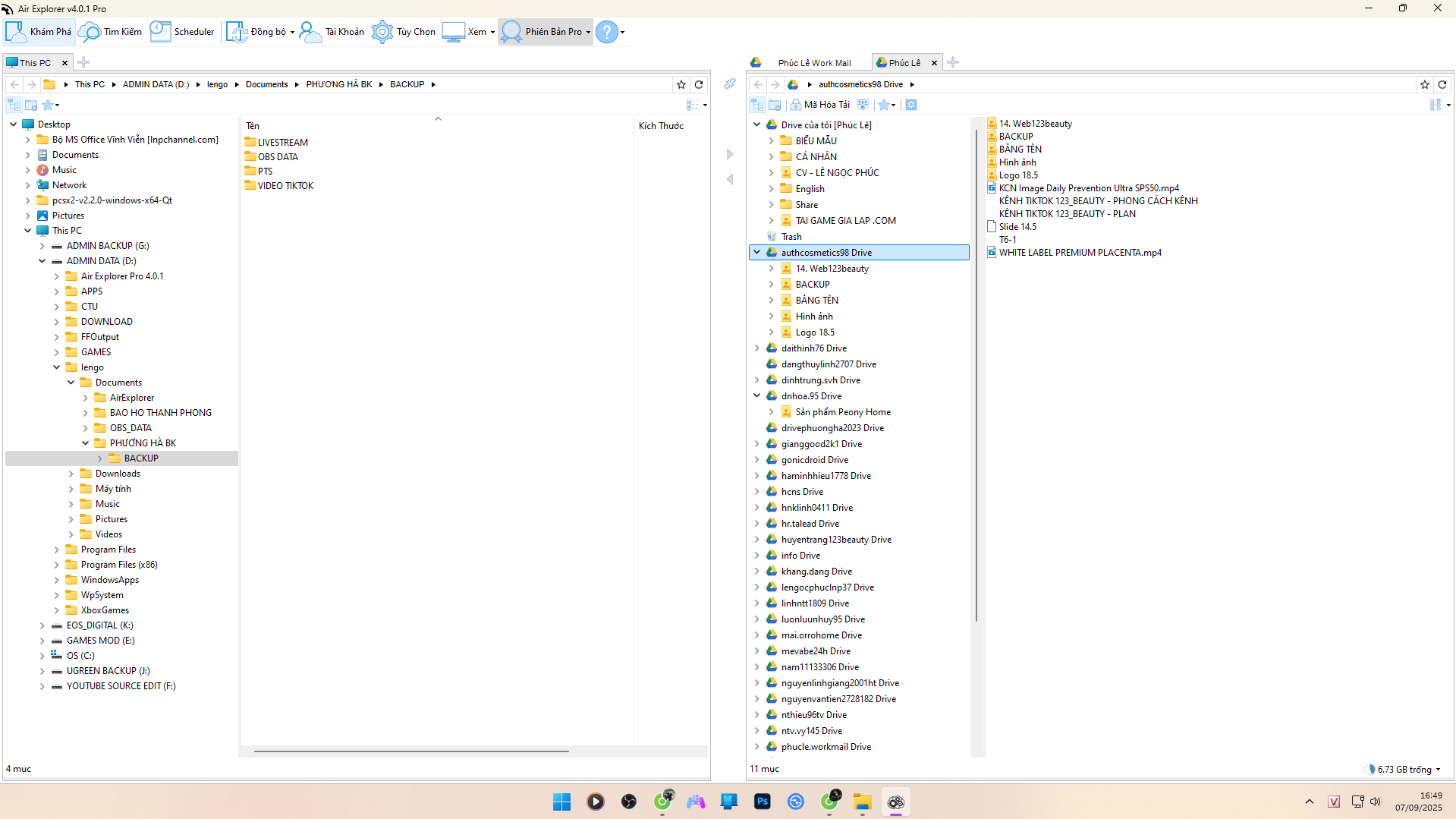Toggle linked browsing between panes
This screenshot has width=1456, height=819.
[729, 83]
